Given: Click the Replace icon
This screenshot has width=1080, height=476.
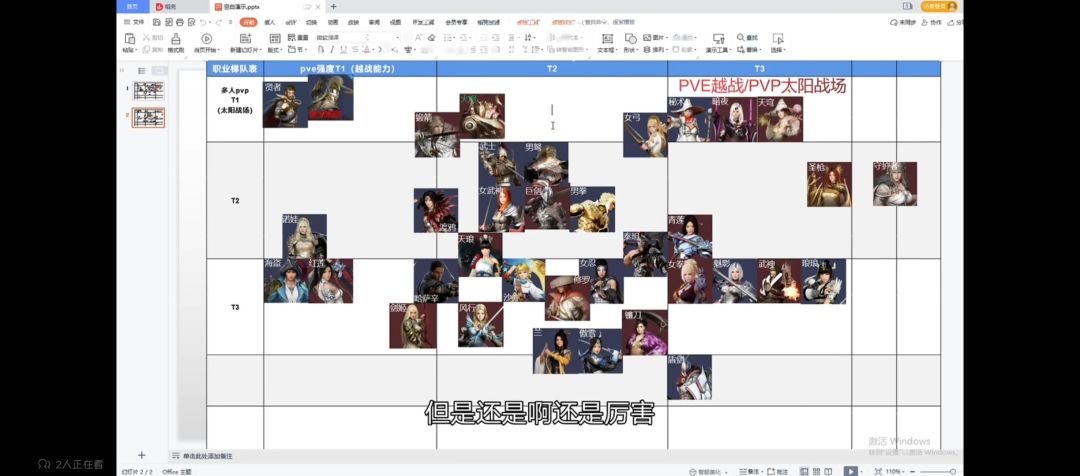Looking at the screenshot, I should [741, 50].
